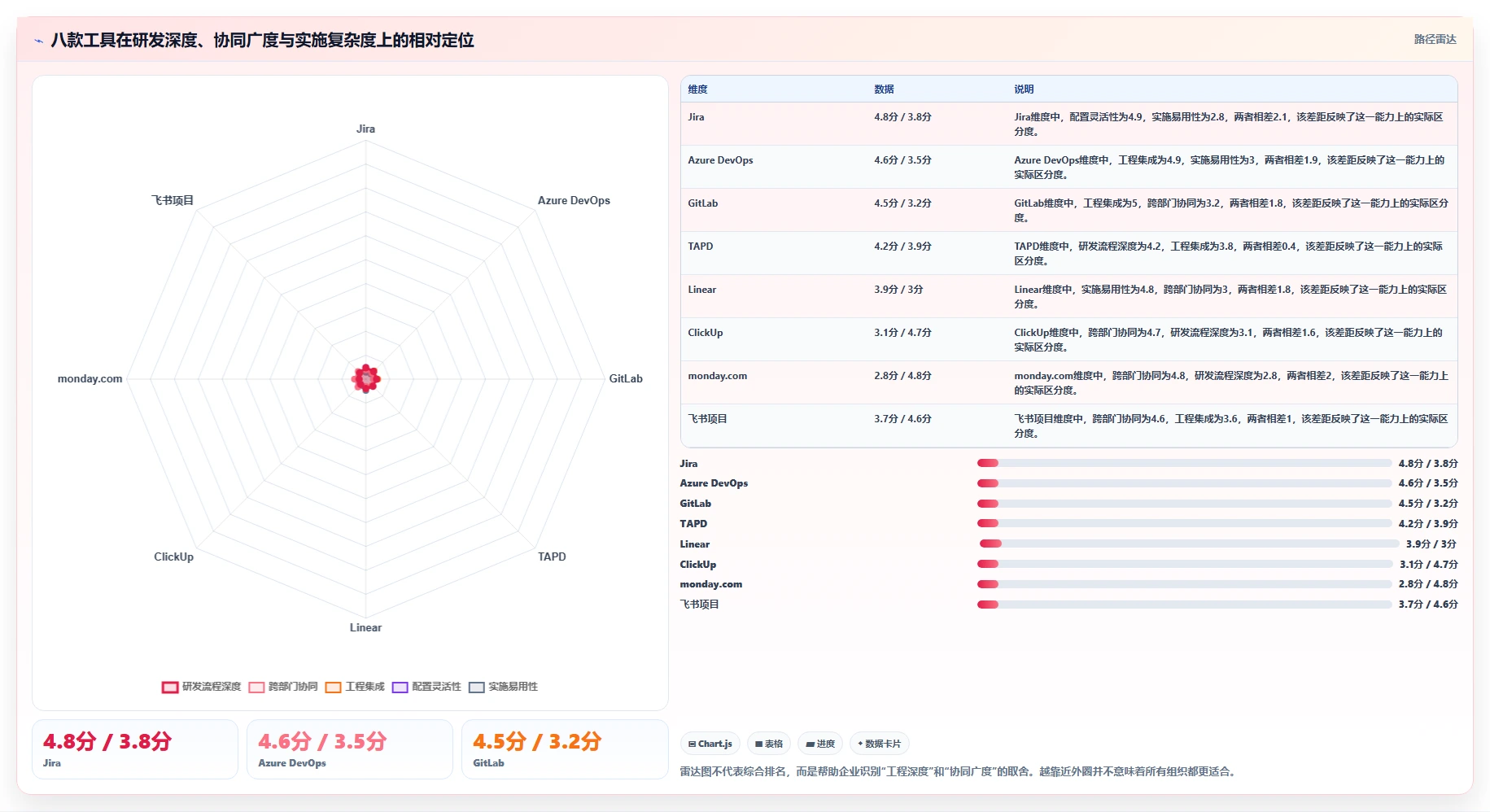Image resolution: width=1490 pixels, height=812 pixels.
Task: Click the TAPD progress bar
Action: (x=1184, y=523)
